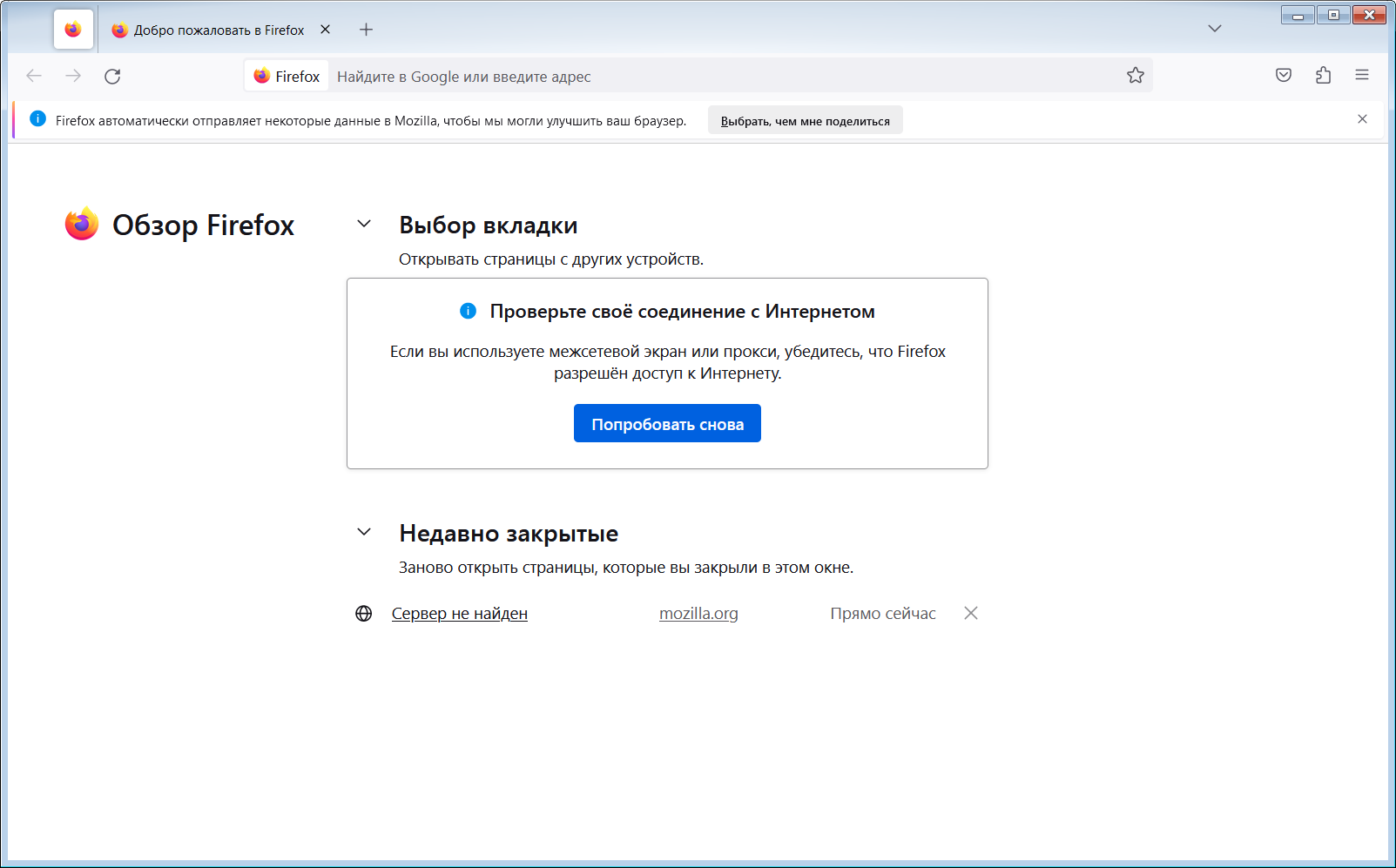Screen dimensions: 1396x868
Task: Dismiss the data sharing notification bar
Action: (1362, 119)
